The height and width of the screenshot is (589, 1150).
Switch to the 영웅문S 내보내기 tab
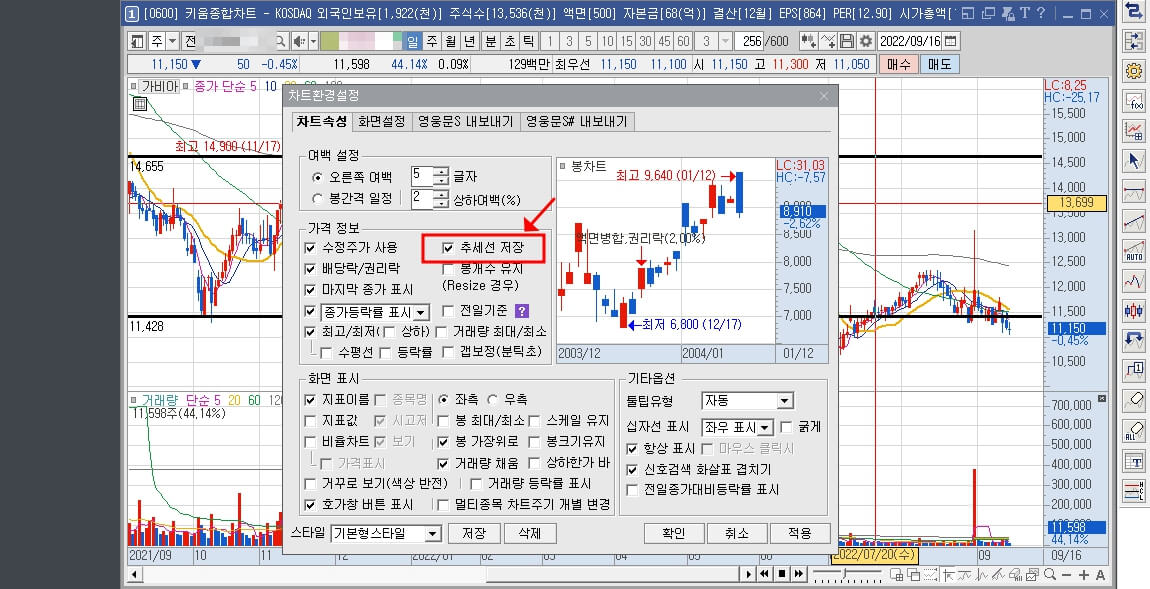(x=465, y=122)
